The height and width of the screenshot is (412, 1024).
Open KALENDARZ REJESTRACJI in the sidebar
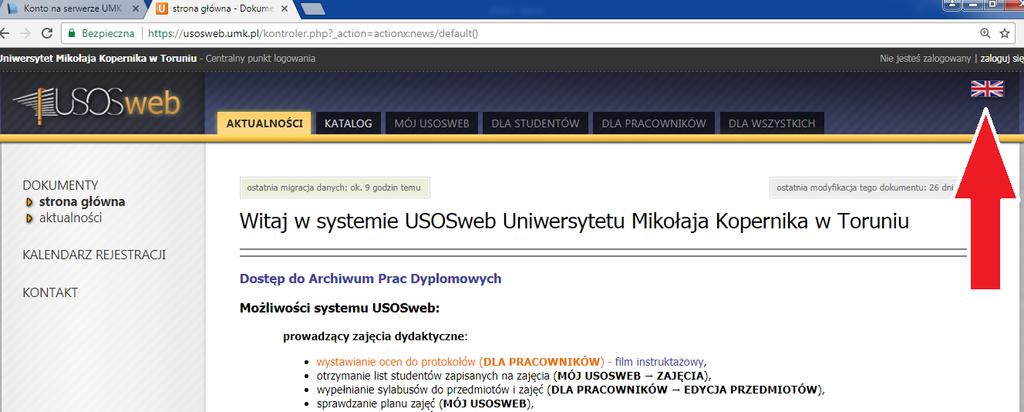pyautogui.click(x=94, y=255)
